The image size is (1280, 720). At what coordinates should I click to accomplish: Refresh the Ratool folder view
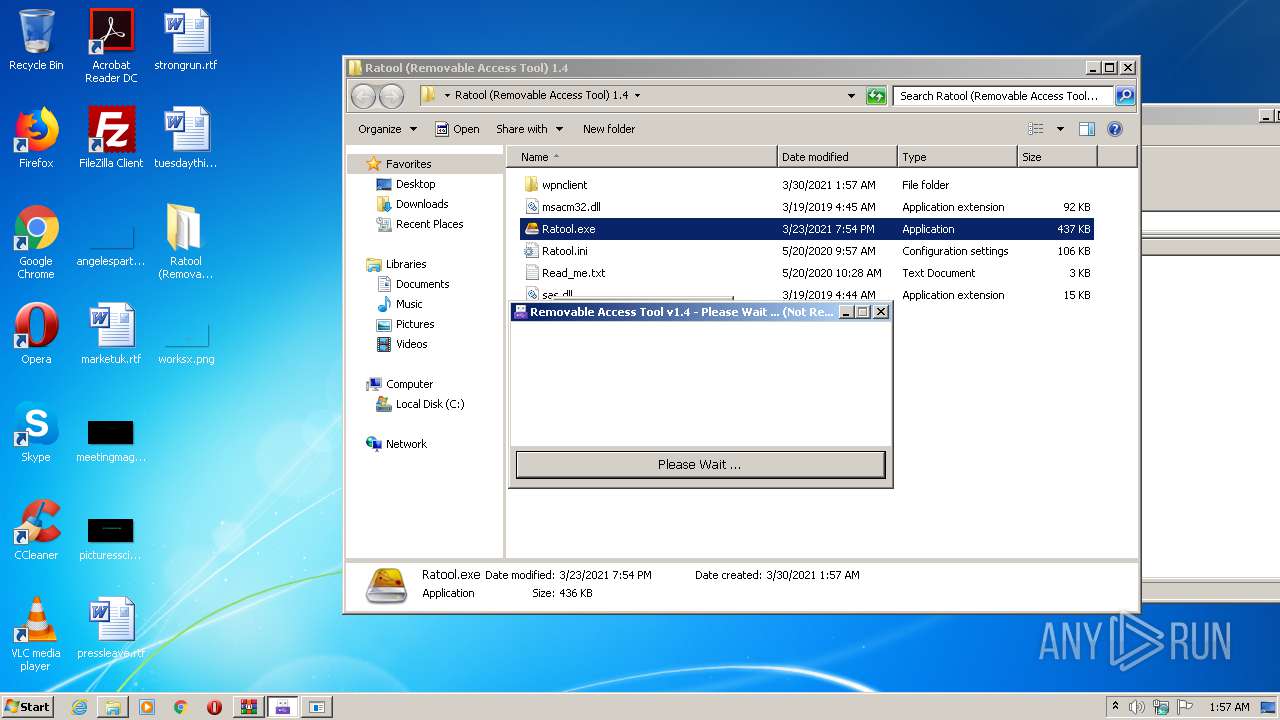click(x=876, y=96)
